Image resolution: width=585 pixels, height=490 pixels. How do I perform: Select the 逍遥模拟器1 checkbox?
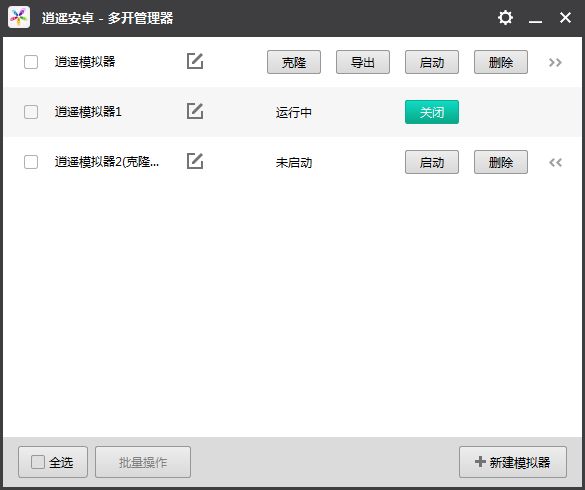31,112
